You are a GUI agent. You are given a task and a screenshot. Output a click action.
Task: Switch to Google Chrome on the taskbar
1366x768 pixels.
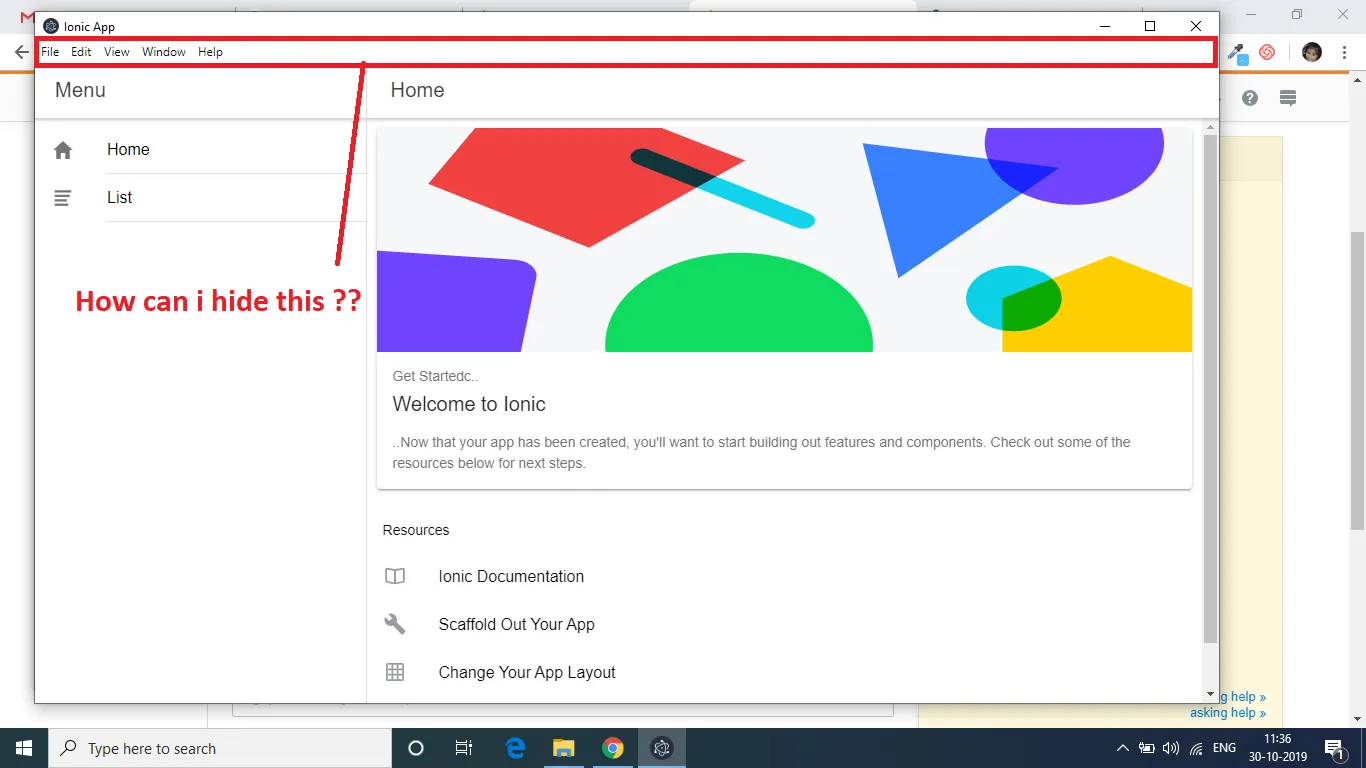(x=613, y=748)
